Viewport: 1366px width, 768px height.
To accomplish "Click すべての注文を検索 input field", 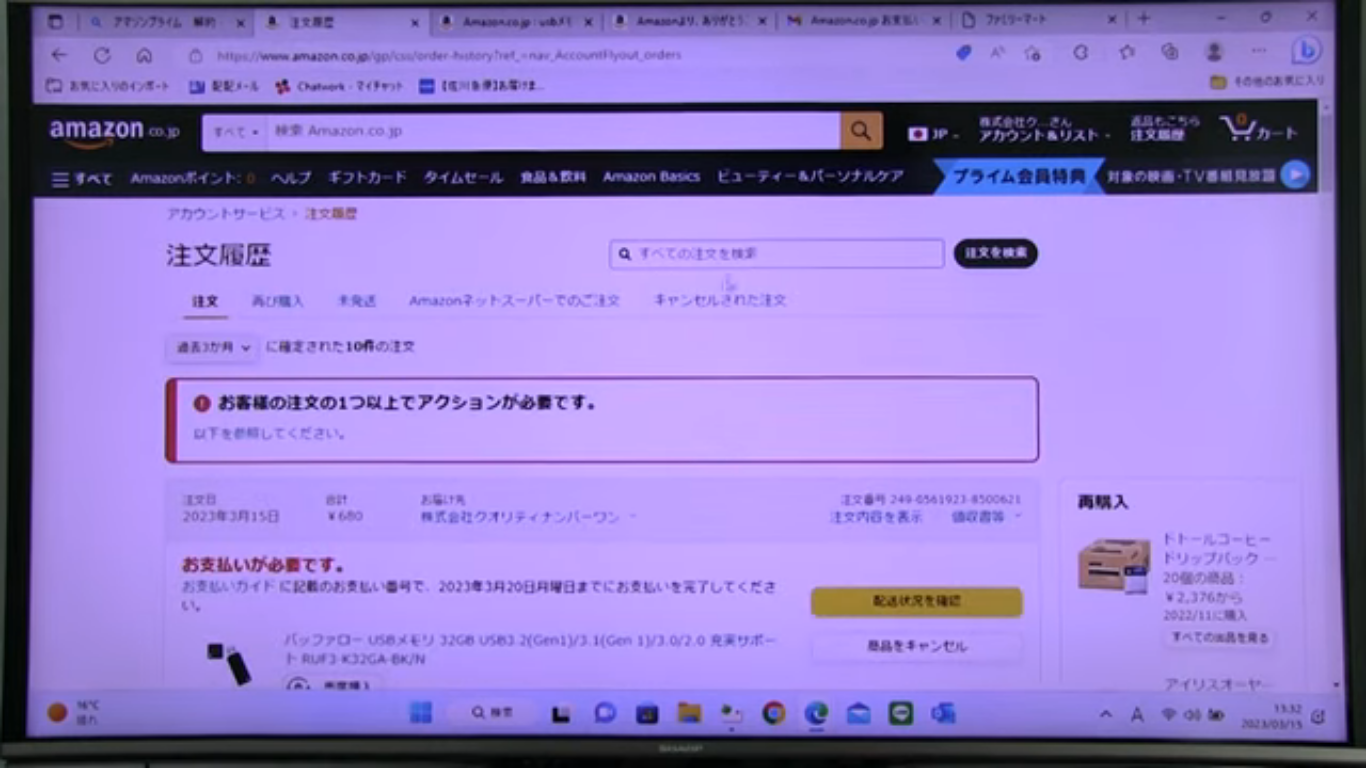I will (776, 254).
